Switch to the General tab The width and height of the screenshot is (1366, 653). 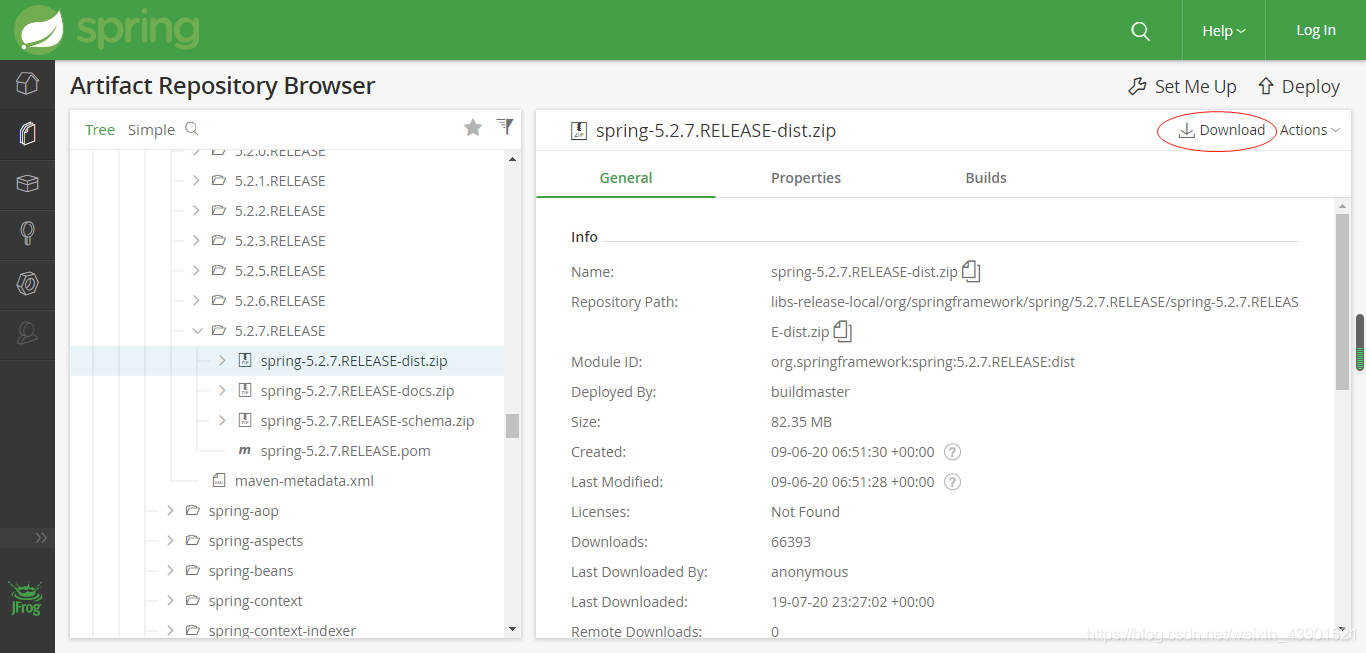(626, 178)
